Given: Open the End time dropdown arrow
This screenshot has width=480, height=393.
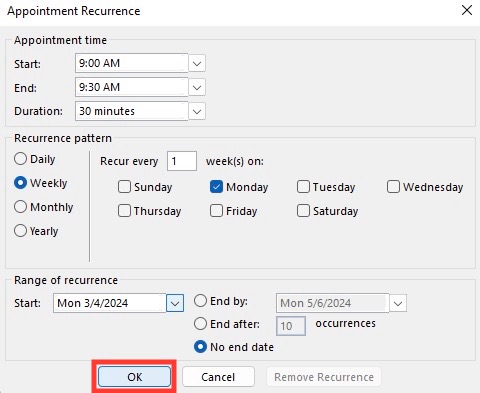Looking at the screenshot, I should (197, 87).
